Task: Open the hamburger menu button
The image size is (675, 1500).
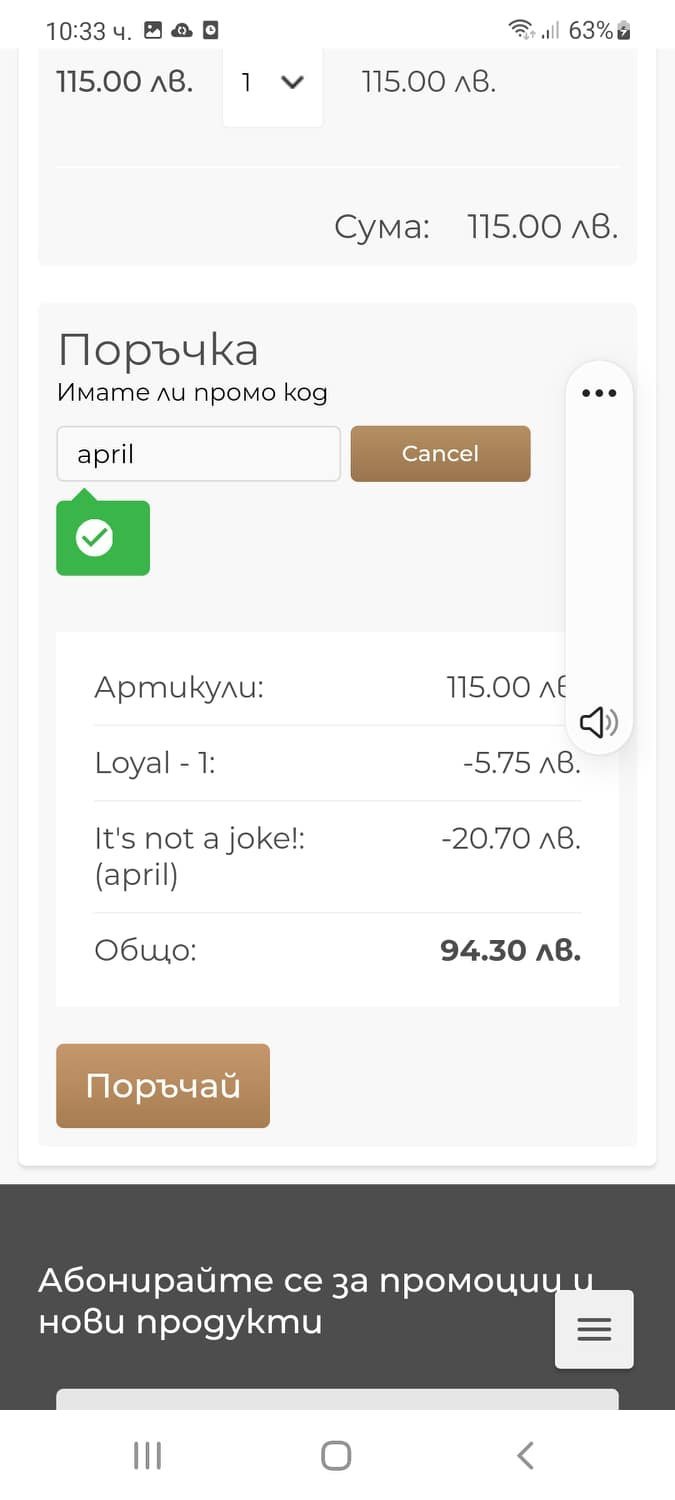Action: coord(594,1329)
